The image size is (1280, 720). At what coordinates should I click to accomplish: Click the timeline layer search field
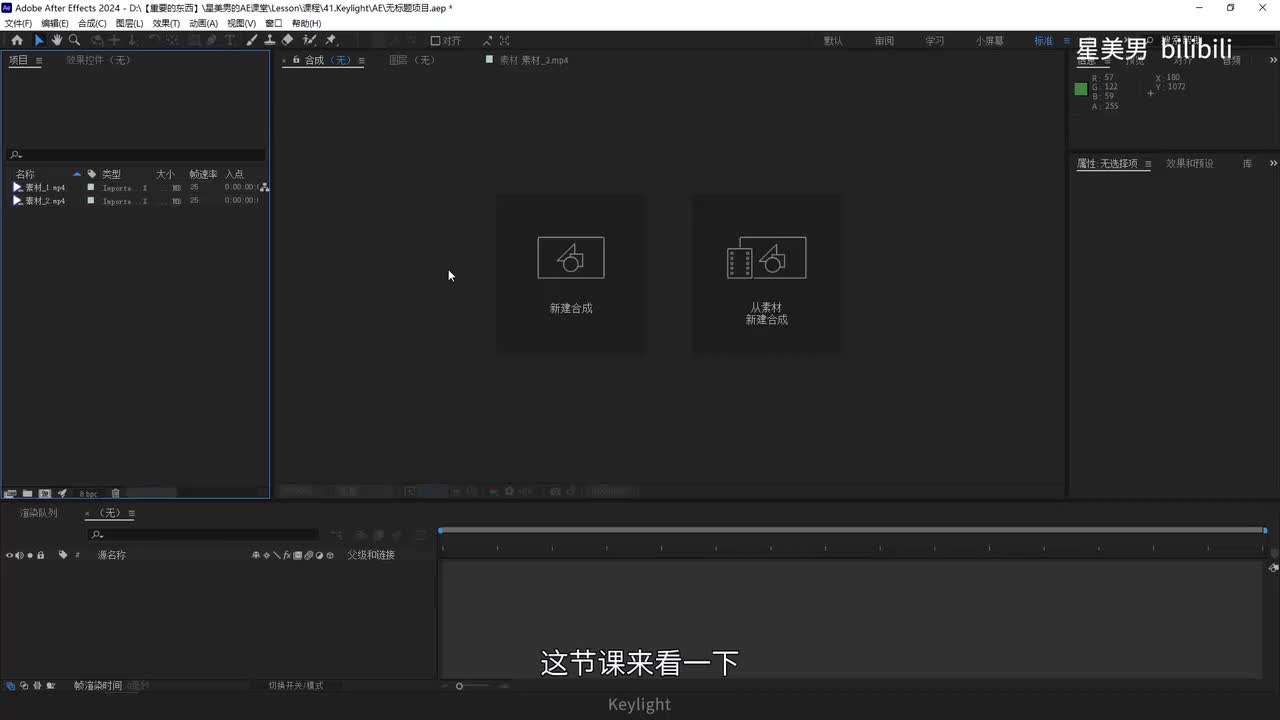pos(204,534)
